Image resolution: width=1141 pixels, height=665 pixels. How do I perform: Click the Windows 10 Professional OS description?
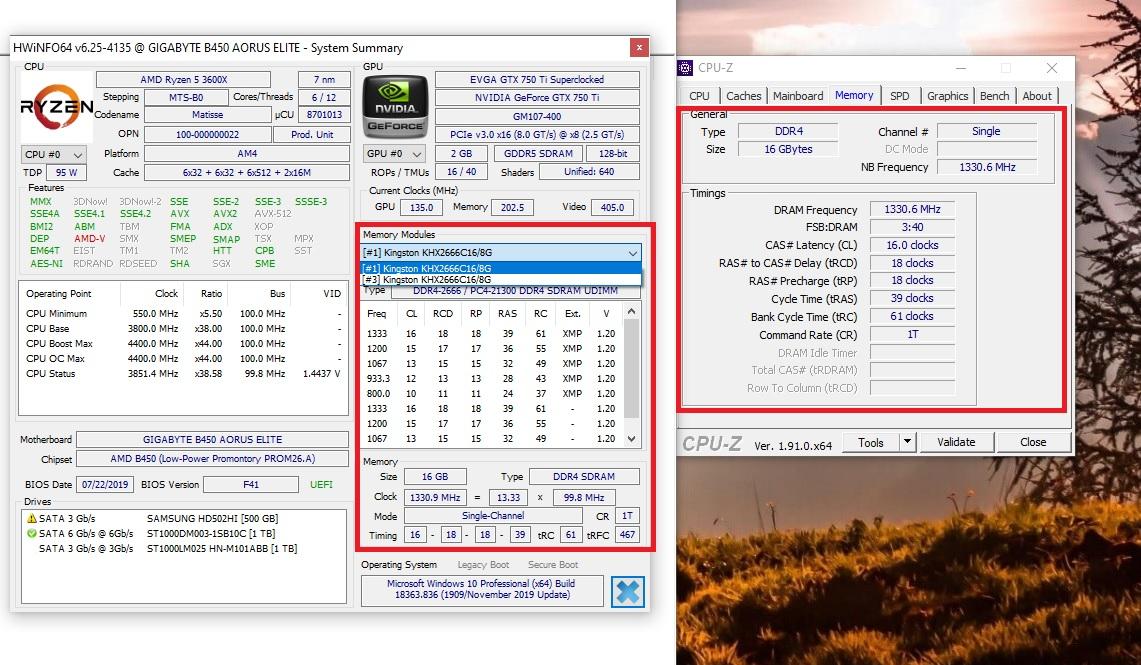(481, 589)
